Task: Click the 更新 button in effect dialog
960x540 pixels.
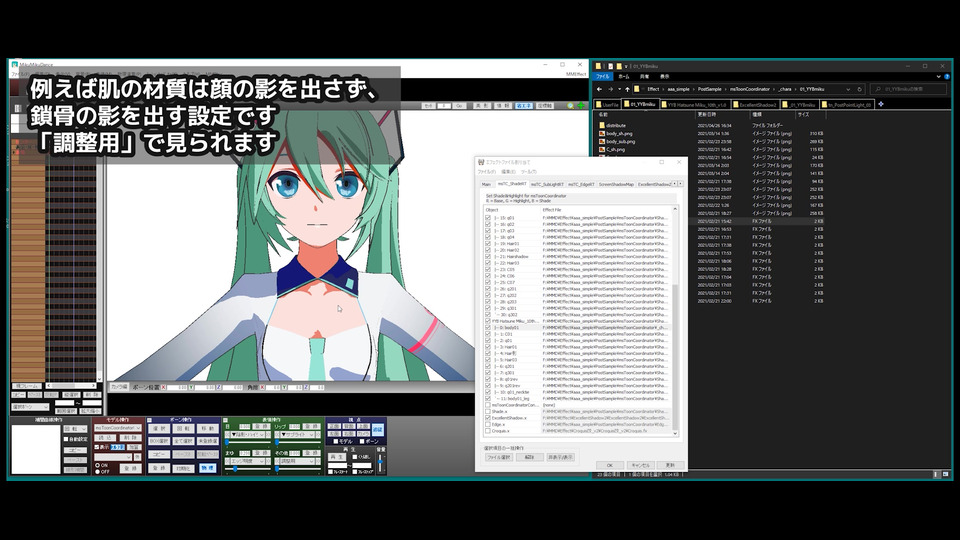Action: point(670,465)
